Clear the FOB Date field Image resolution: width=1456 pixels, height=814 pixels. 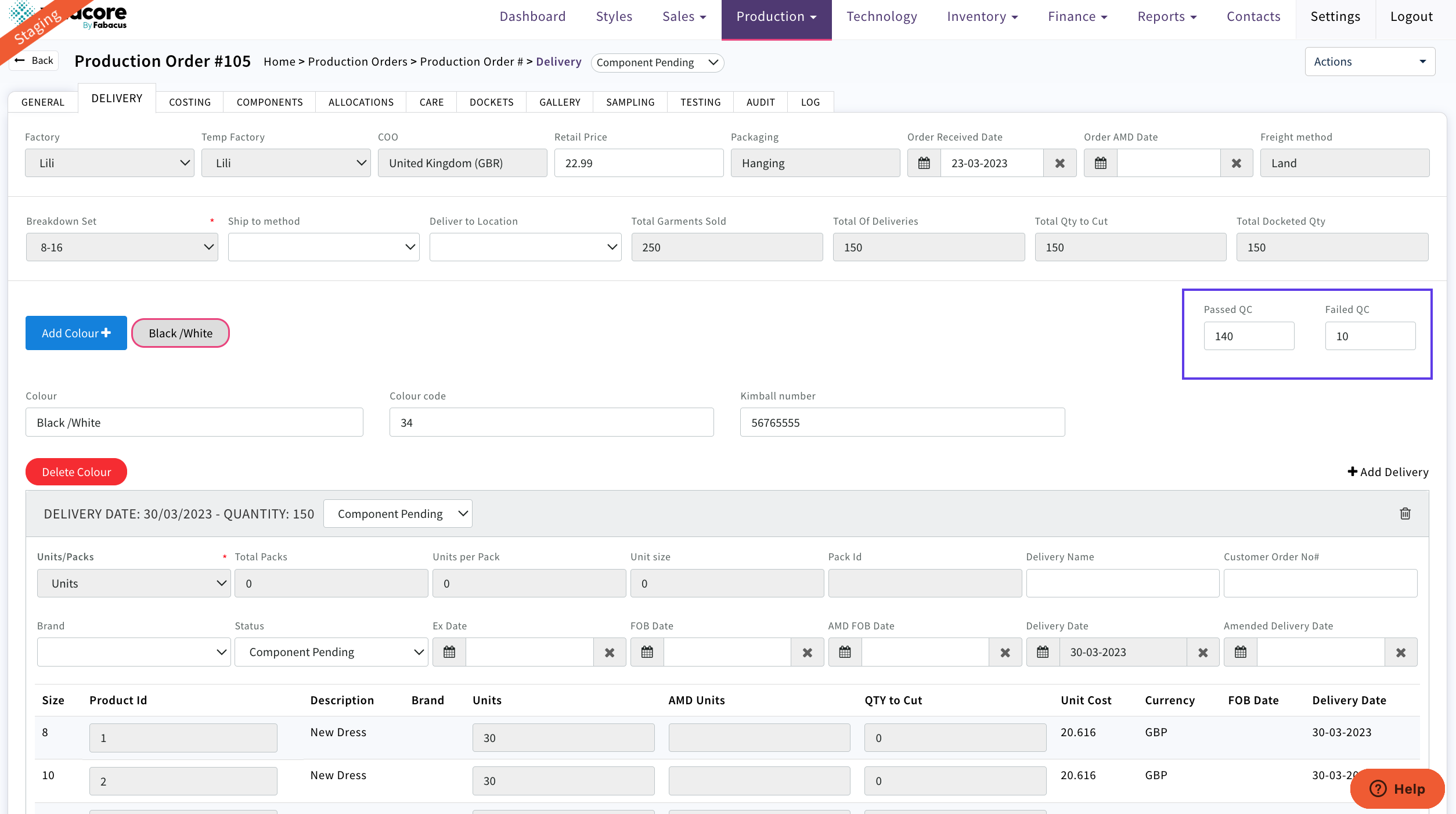807,652
